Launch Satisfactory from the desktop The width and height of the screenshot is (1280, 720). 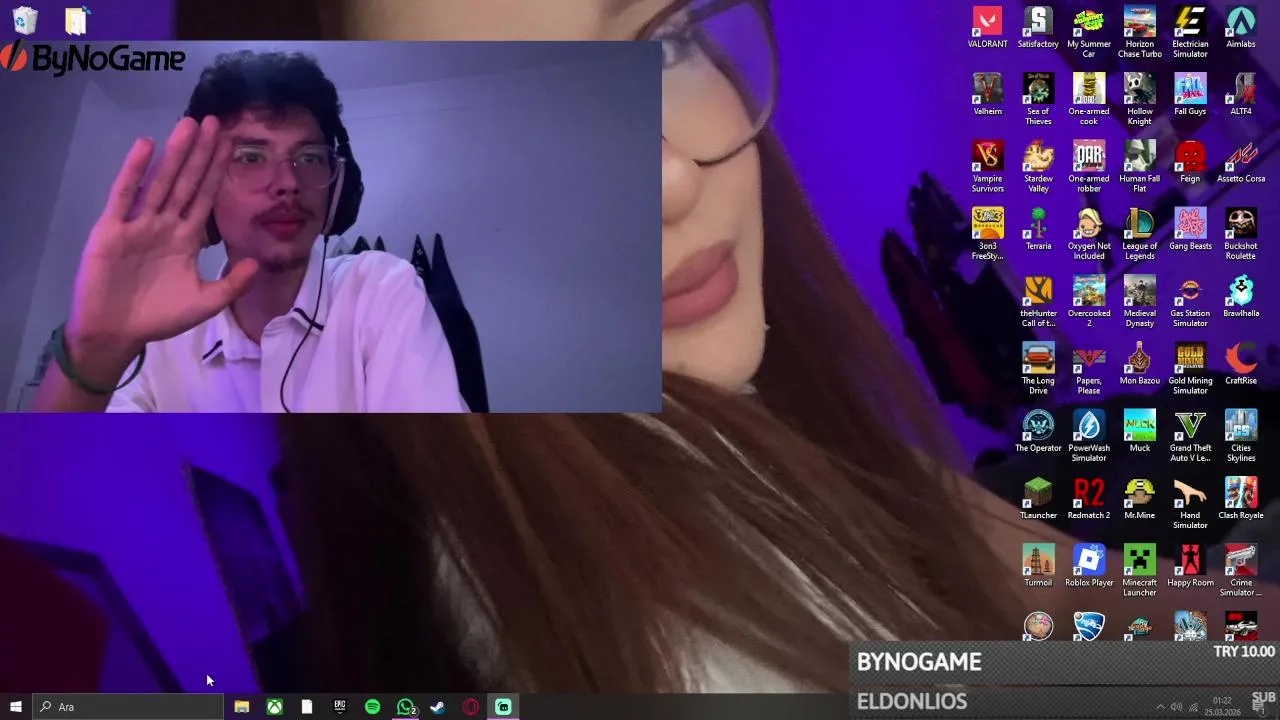tap(1038, 27)
